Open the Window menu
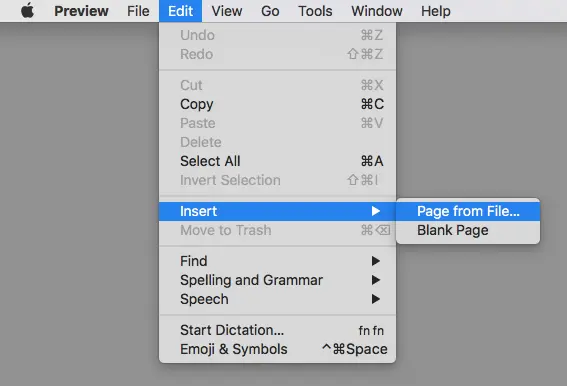 coord(377,11)
